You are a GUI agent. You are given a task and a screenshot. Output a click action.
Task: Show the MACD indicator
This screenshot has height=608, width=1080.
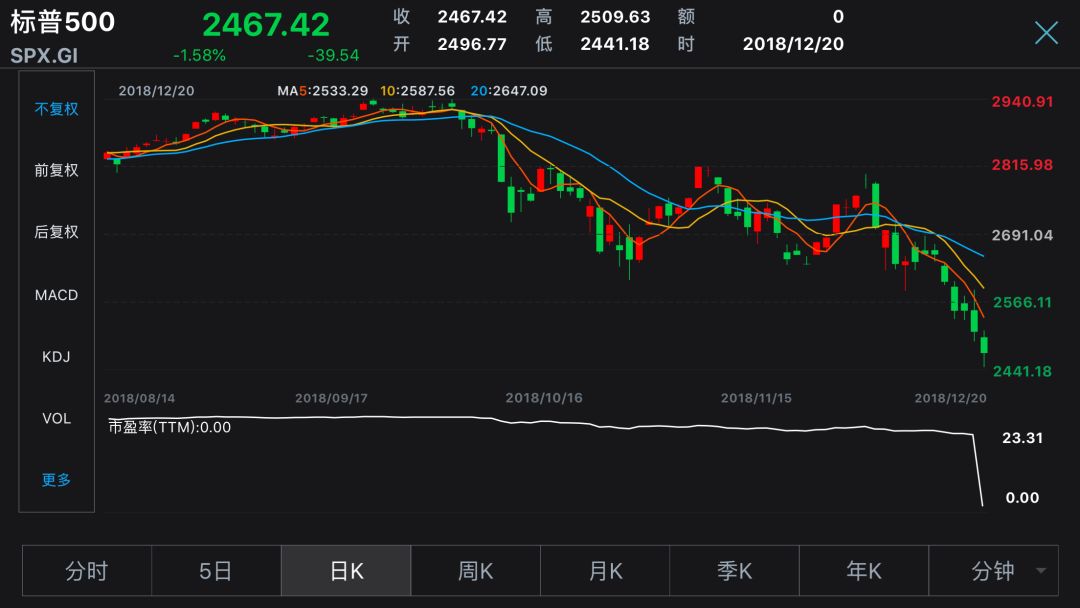tap(56, 295)
